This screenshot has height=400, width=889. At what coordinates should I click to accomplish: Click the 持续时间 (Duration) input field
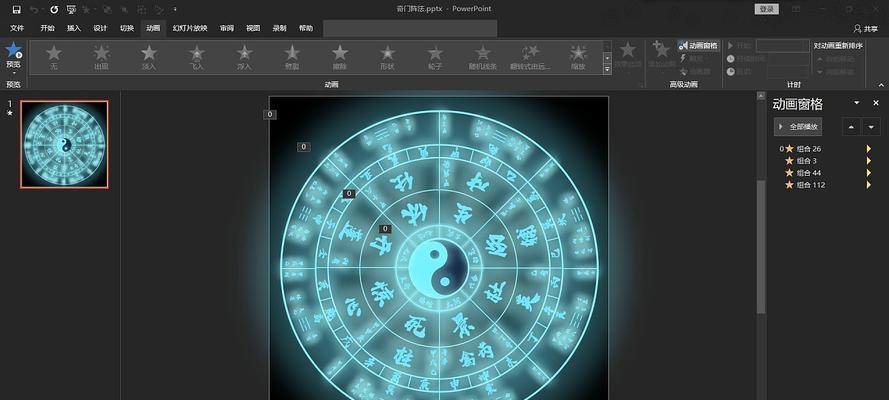click(x=788, y=59)
